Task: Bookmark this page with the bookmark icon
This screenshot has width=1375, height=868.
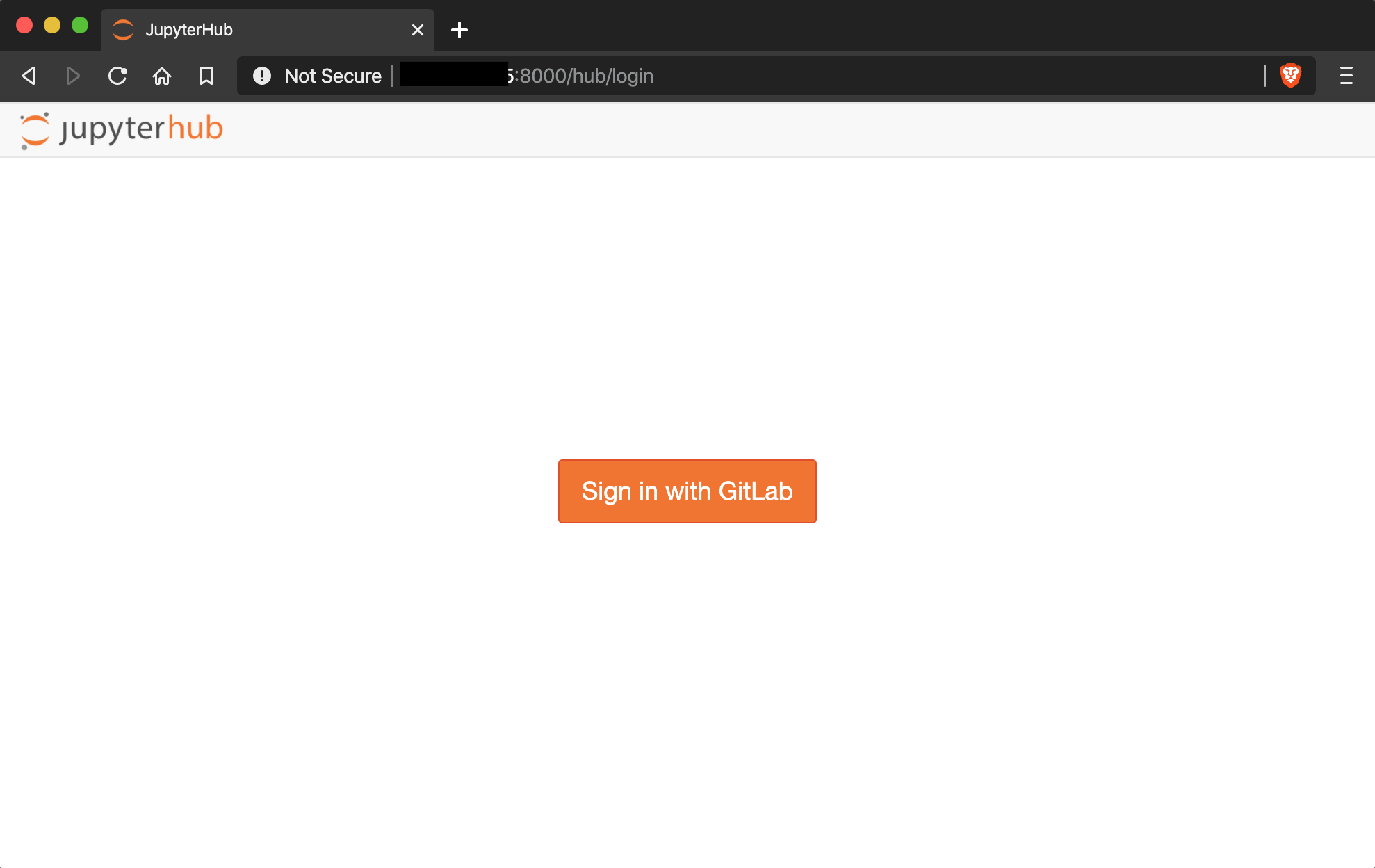Action: [206, 76]
